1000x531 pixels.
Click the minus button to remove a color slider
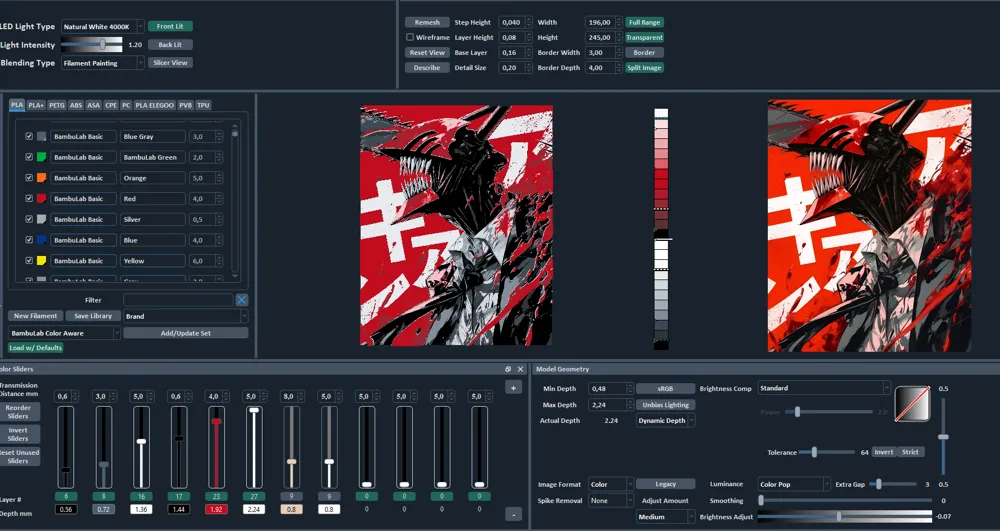point(513,514)
